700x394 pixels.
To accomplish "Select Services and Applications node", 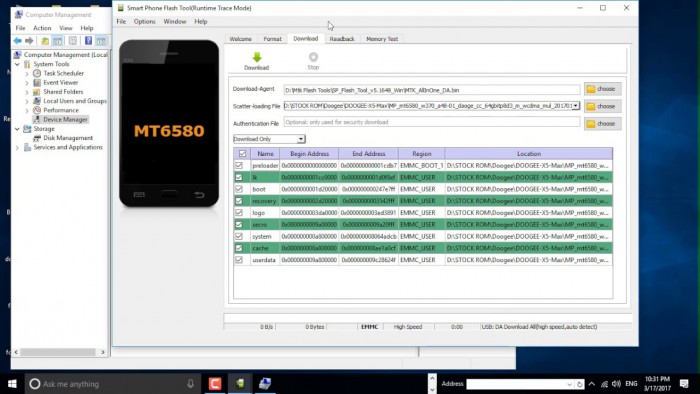I will click(68, 147).
